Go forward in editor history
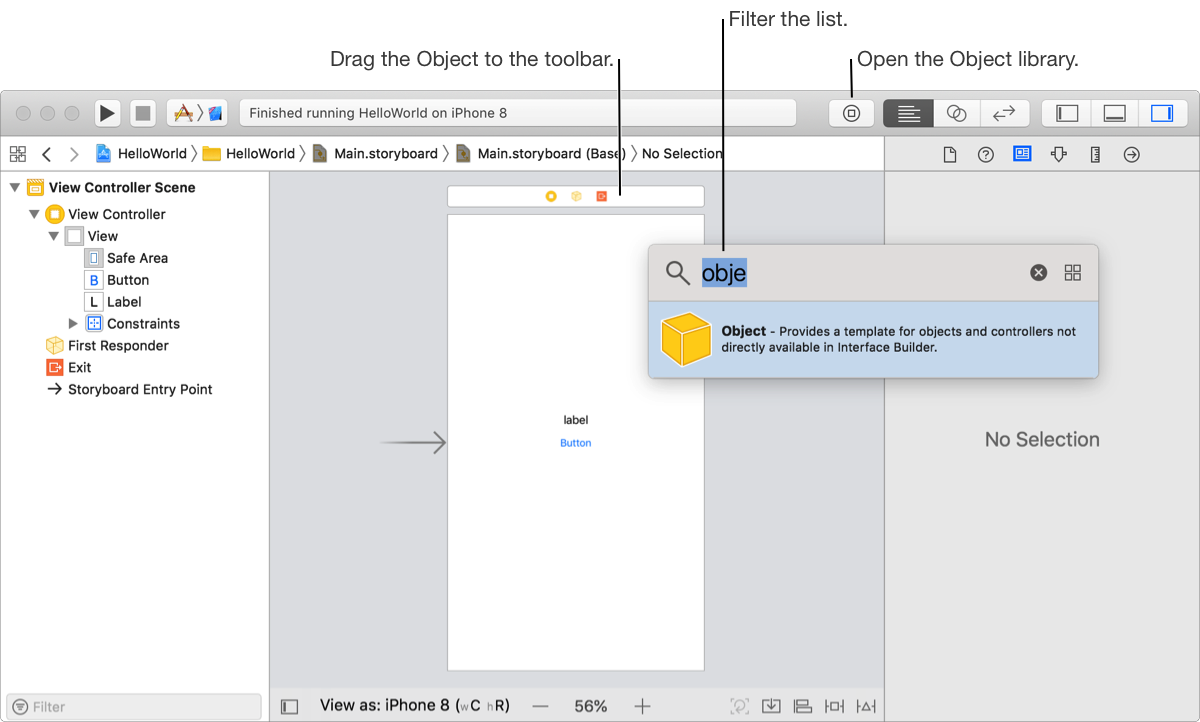Image resolution: width=1200 pixels, height=722 pixels. 74,154
